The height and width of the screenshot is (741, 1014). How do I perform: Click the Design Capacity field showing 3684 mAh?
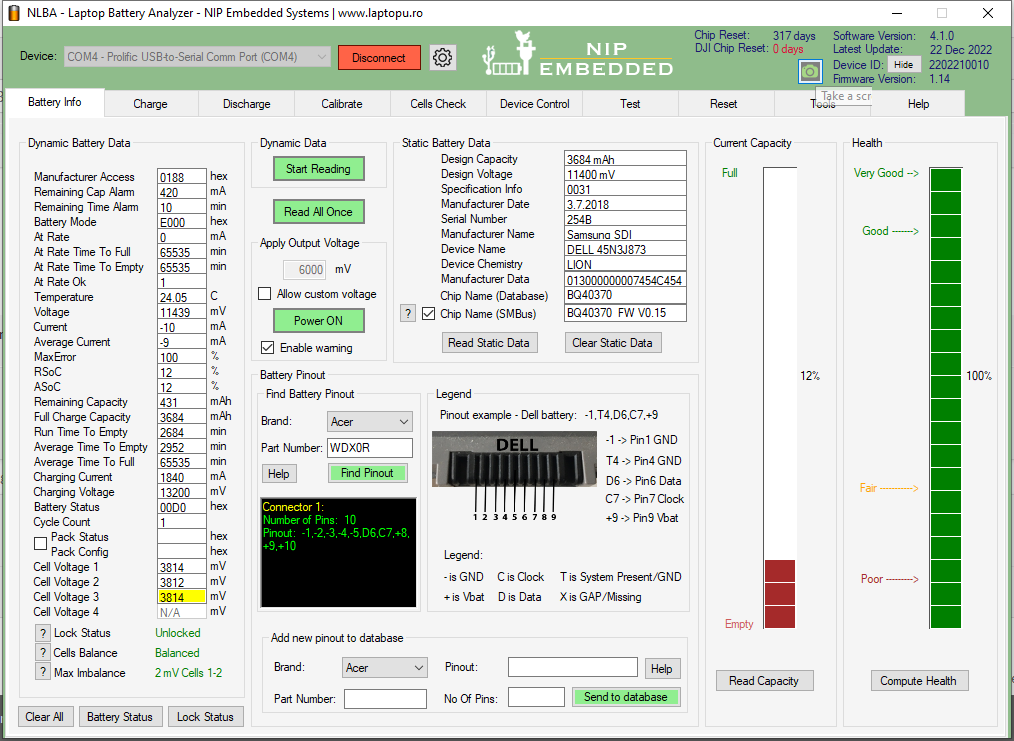[x=625, y=159]
